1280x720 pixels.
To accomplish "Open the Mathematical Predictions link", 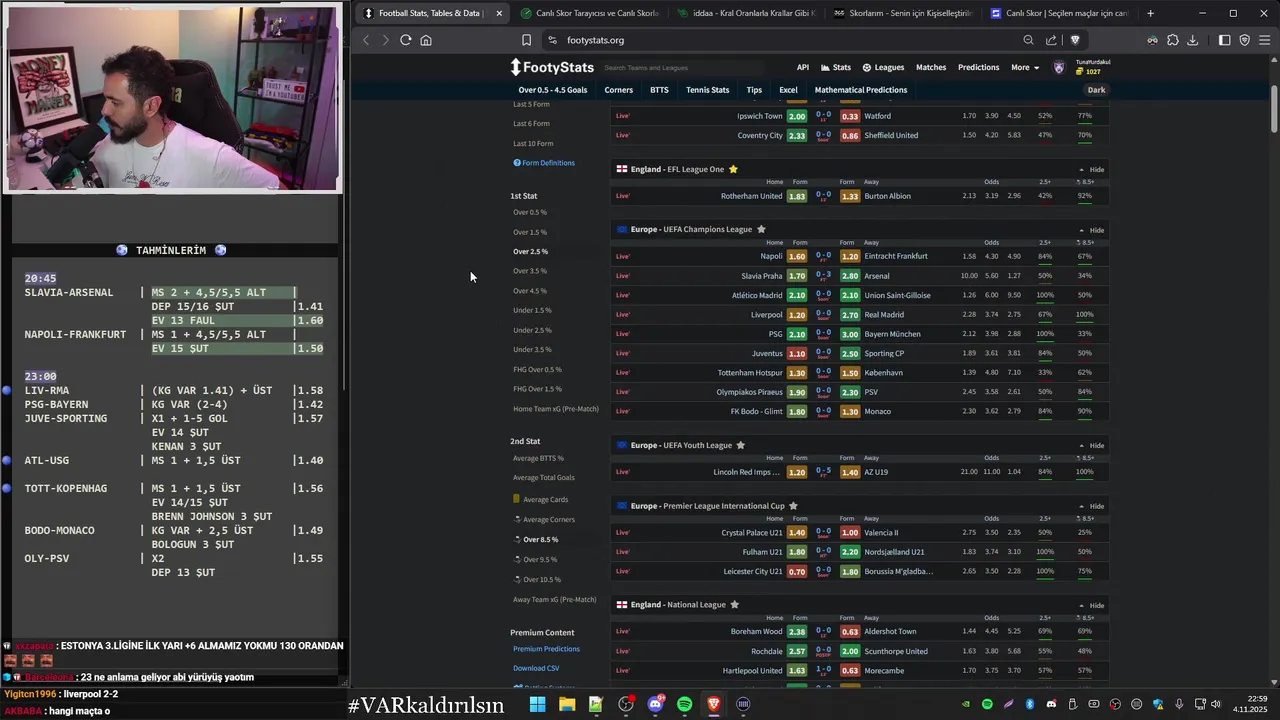I will click(861, 90).
